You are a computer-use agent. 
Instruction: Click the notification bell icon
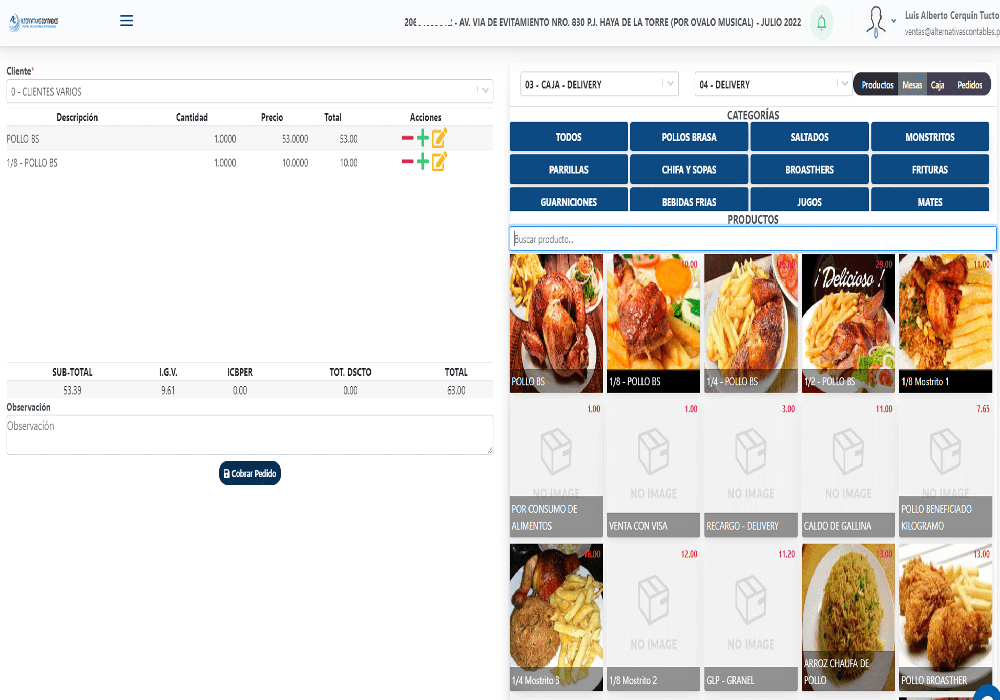(x=821, y=22)
